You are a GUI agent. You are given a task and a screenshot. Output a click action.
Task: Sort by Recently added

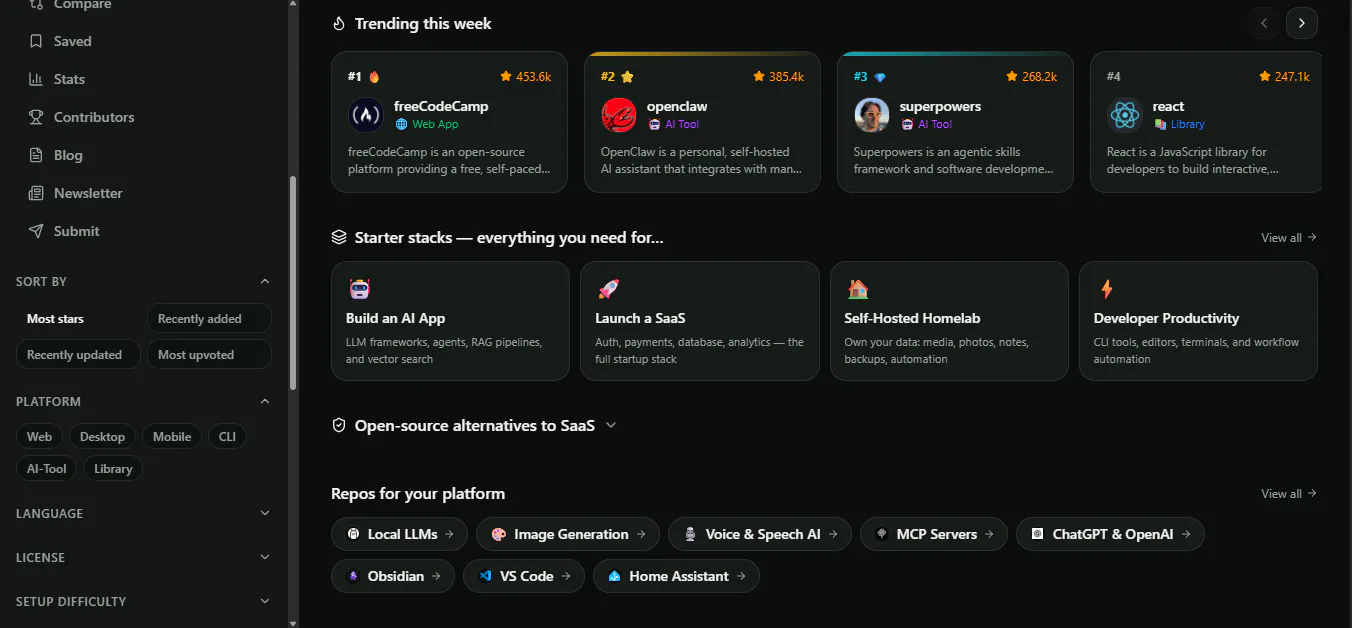(x=209, y=319)
